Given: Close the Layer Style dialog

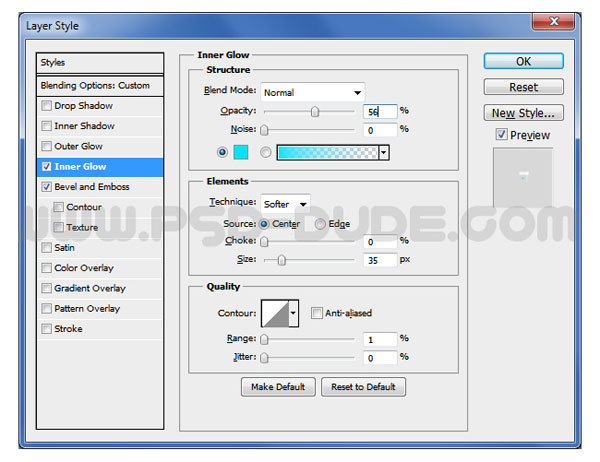Looking at the screenshot, I should (553, 21).
